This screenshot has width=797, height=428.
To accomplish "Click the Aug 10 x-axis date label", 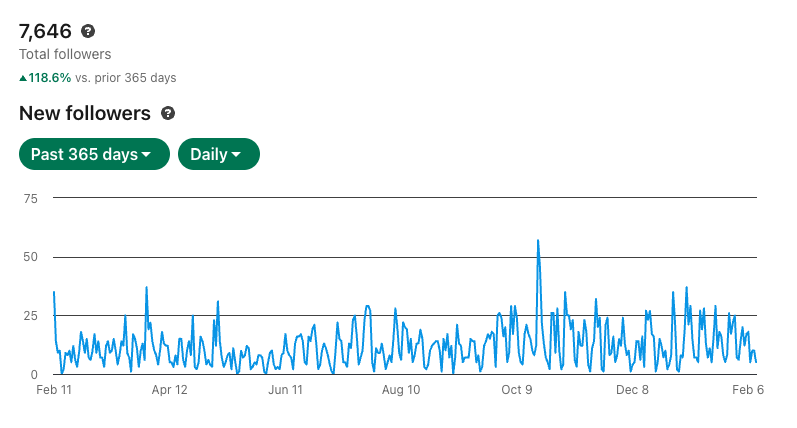I will [x=401, y=390].
